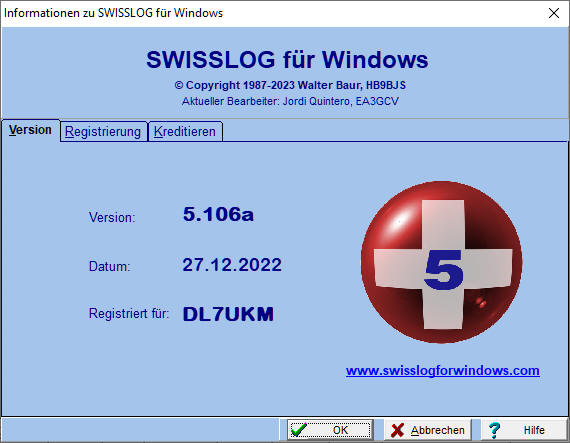
Task: Click the blue question mark Hilfe icon
Action: click(494, 430)
